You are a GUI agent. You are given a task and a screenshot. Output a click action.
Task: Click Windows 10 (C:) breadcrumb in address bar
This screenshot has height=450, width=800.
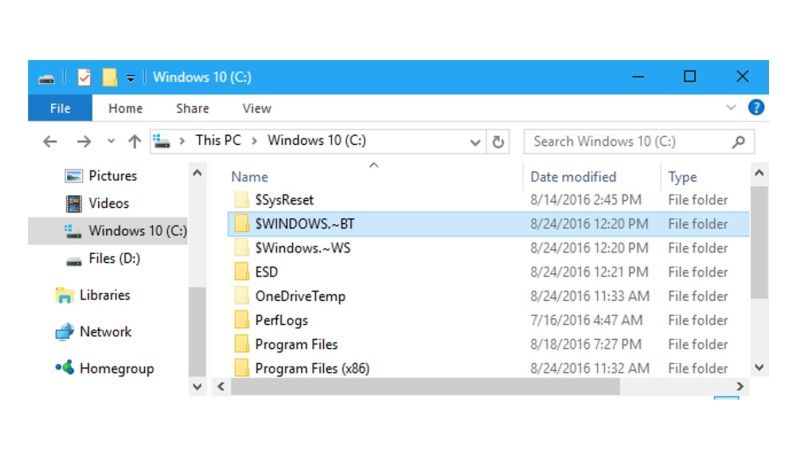pos(317,140)
